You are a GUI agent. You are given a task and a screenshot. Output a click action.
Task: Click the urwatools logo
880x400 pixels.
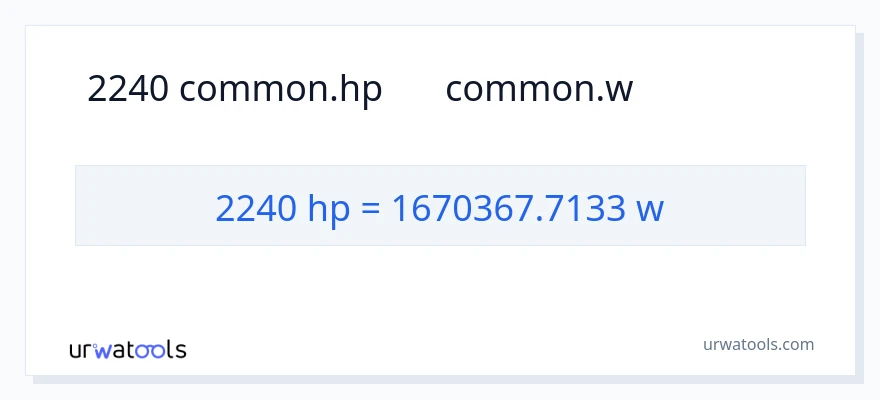(127, 349)
